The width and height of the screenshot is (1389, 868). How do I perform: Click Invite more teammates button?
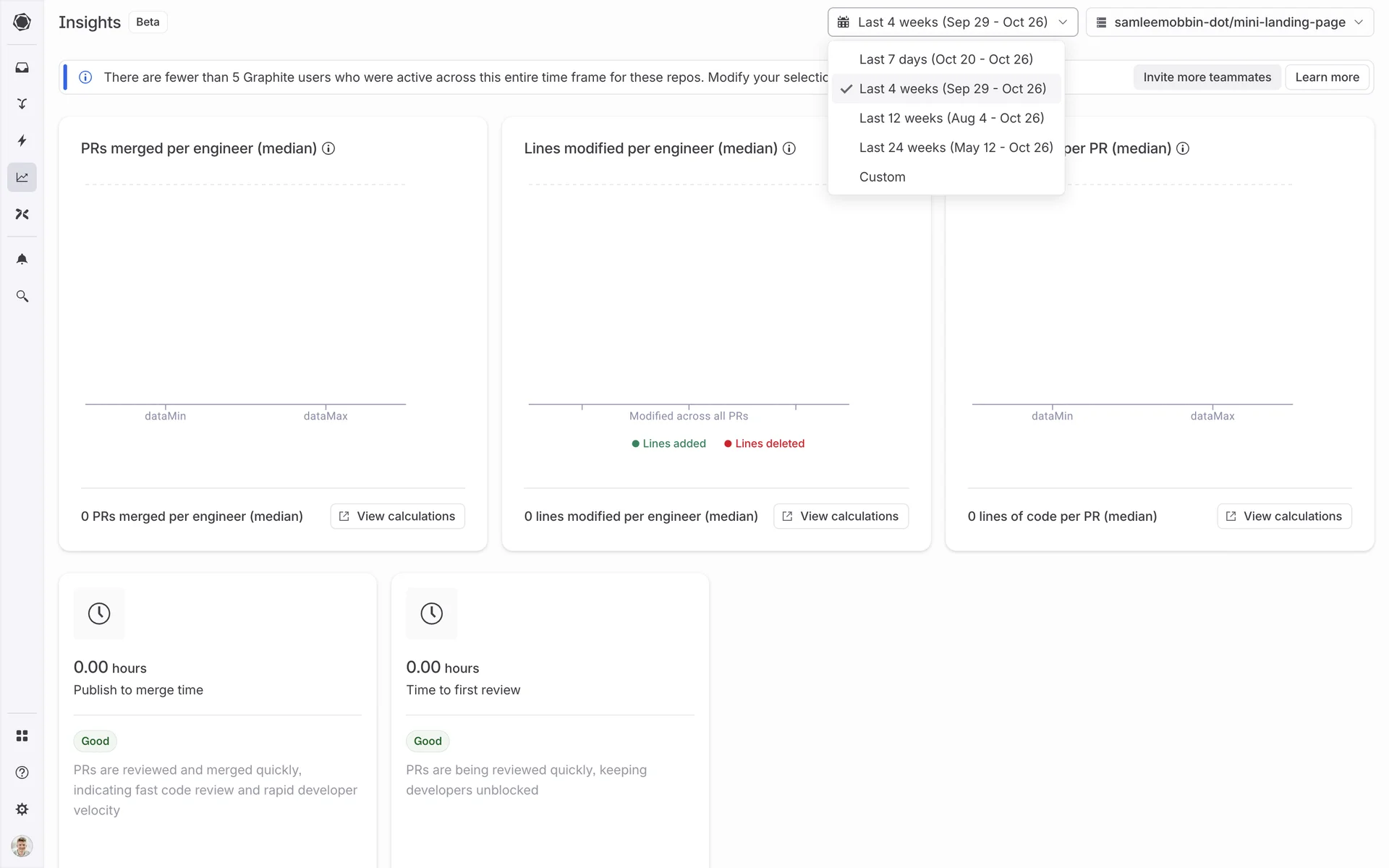1207,77
